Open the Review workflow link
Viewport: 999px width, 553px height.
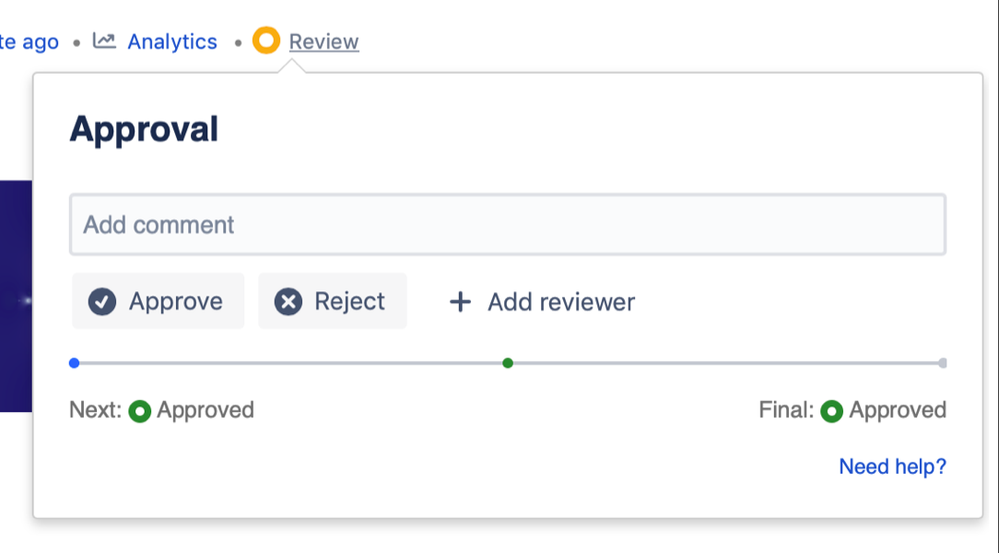click(x=323, y=42)
